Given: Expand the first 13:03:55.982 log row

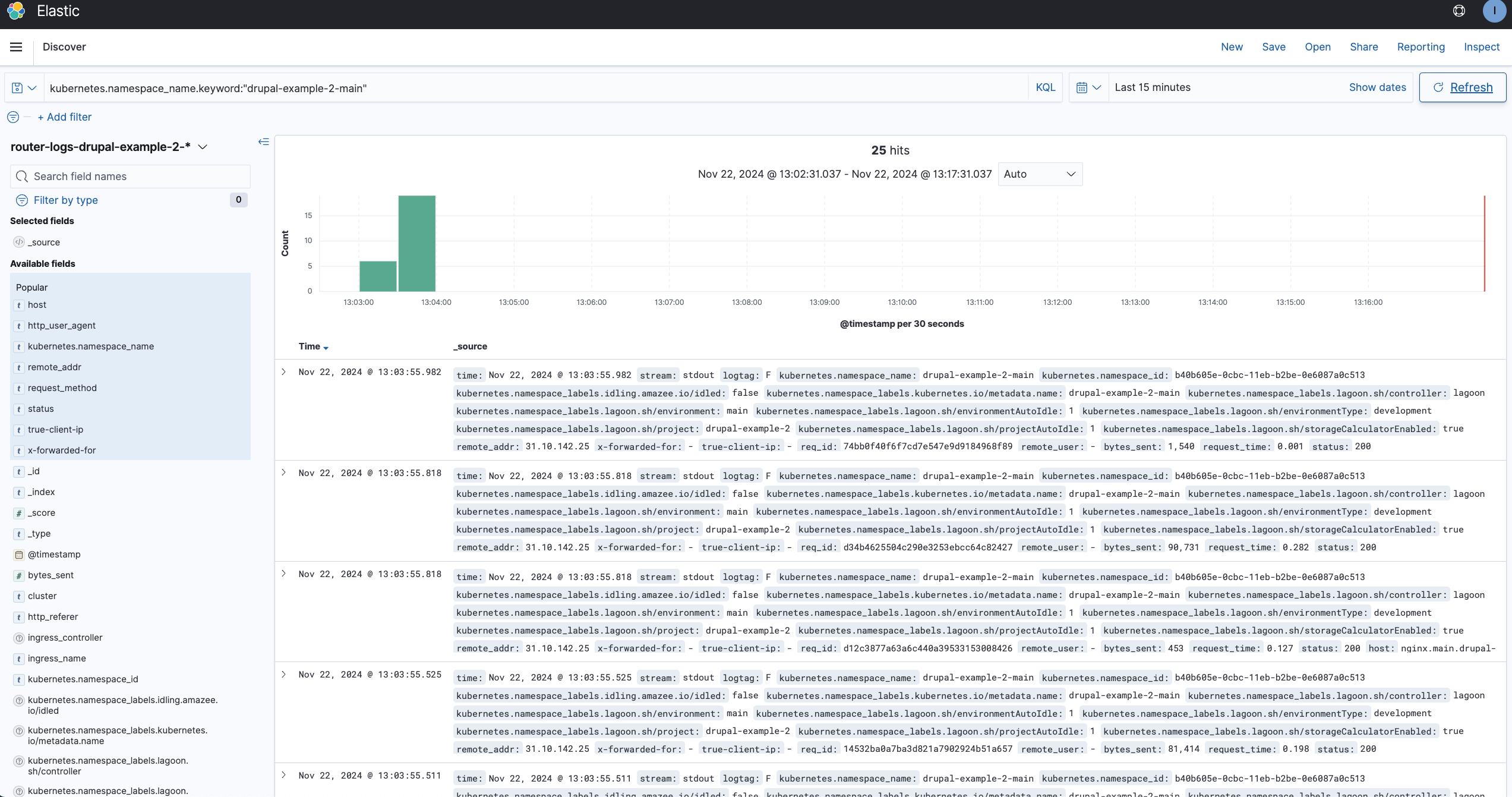Looking at the screenshot, I should [x=284, y=372].
